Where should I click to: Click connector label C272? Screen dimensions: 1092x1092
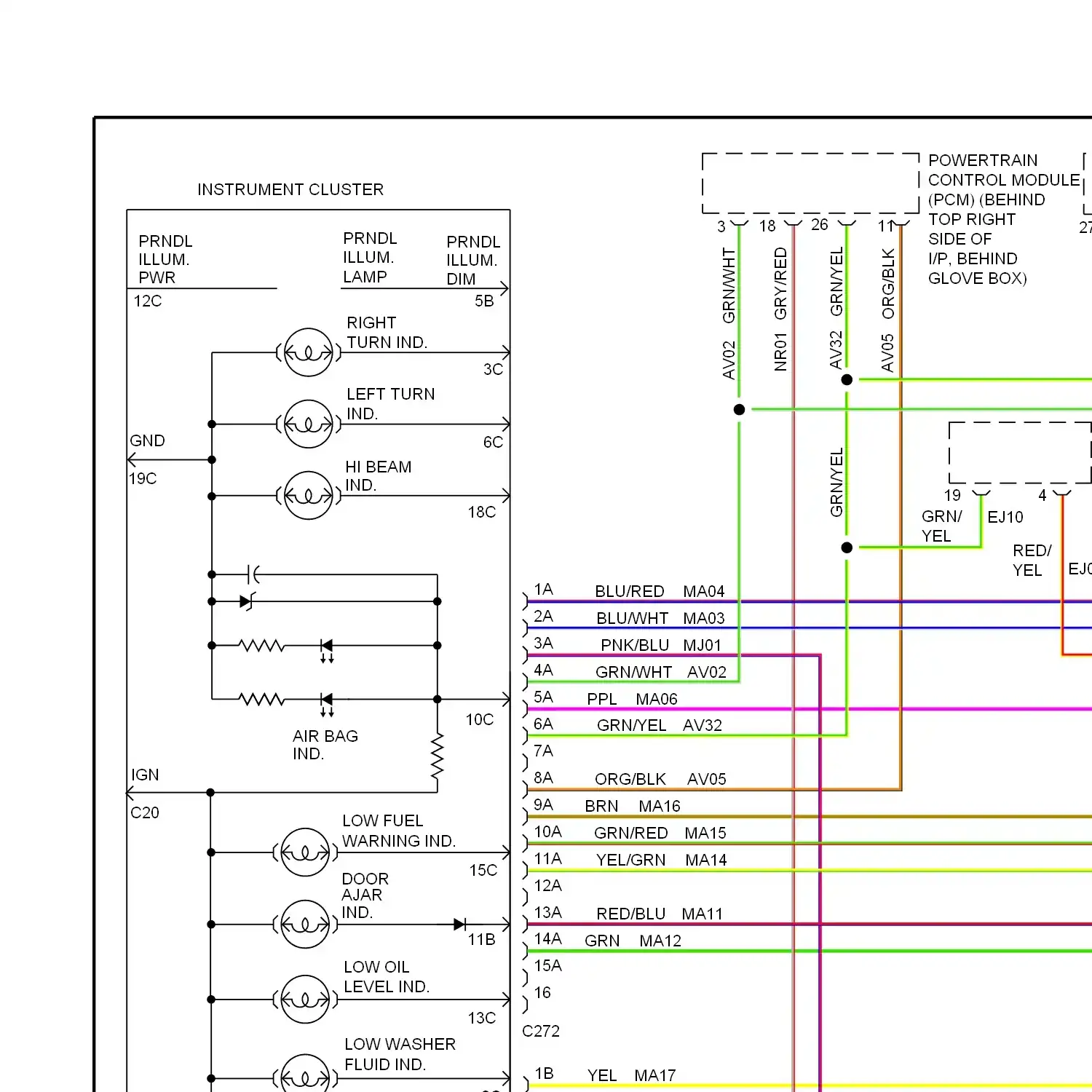pos(541,1031)
